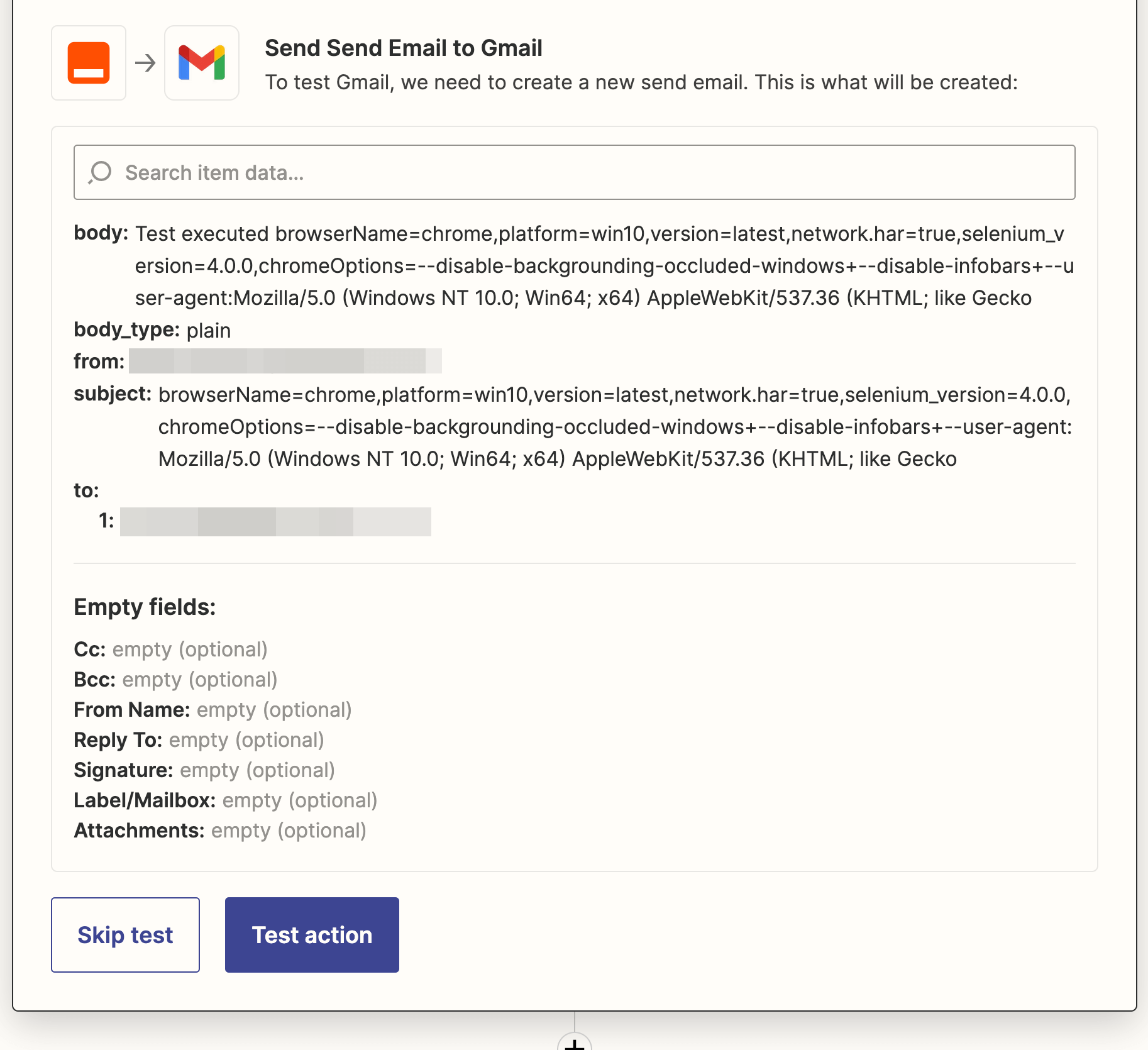Select the body_type plain value

208,331
